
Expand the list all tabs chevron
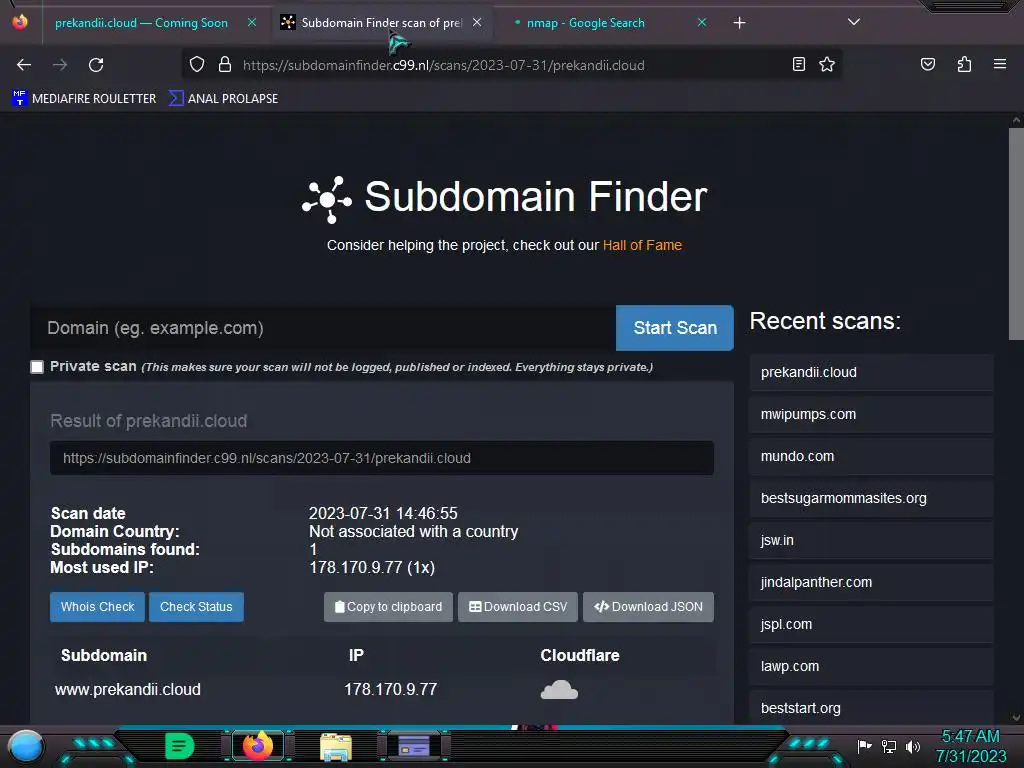pyautogui.click(x=854, y=22)
